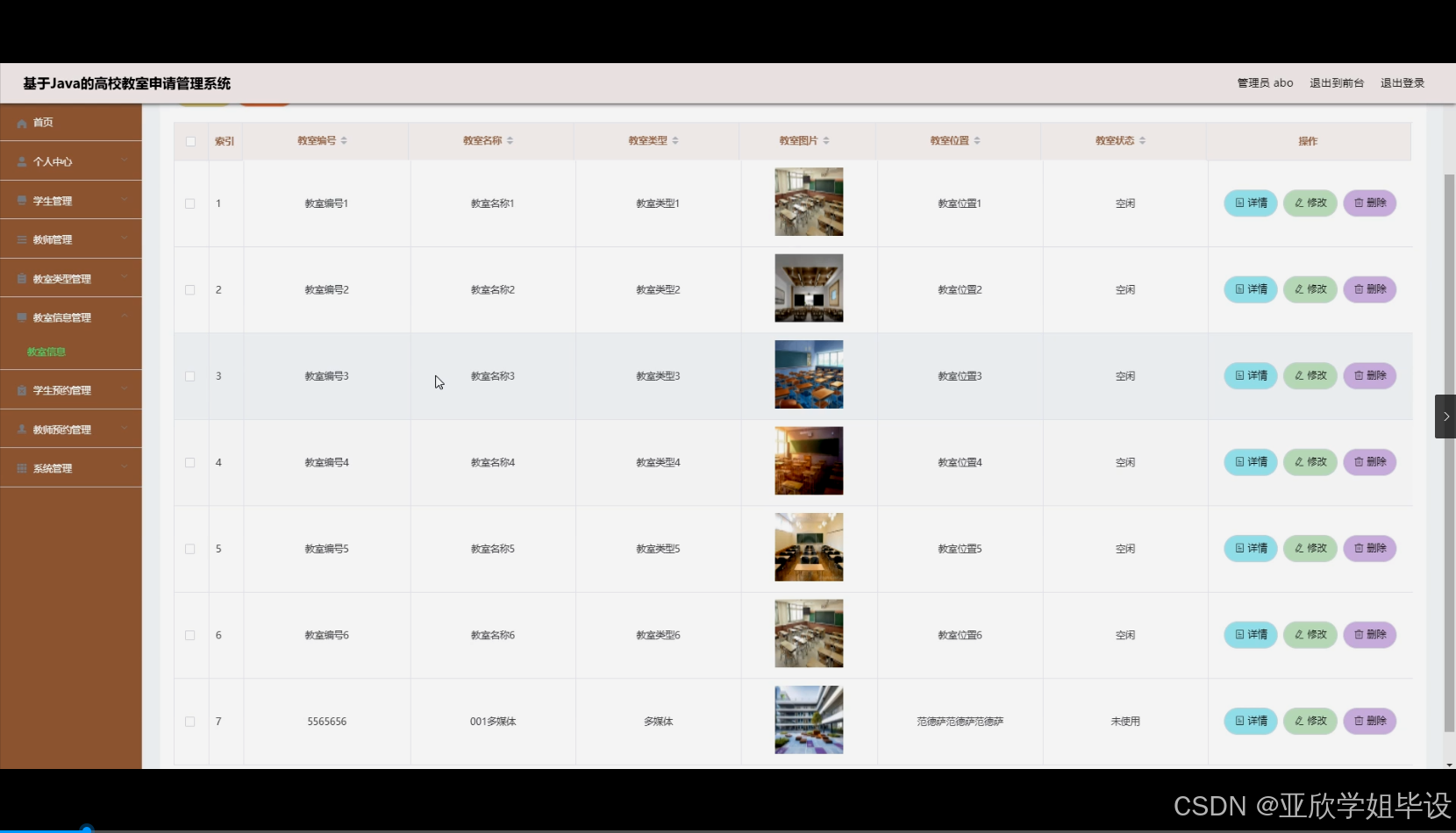Click the person icon beside 个人中心
Viewport: 1456px width, 833px height.
(22, 162)
